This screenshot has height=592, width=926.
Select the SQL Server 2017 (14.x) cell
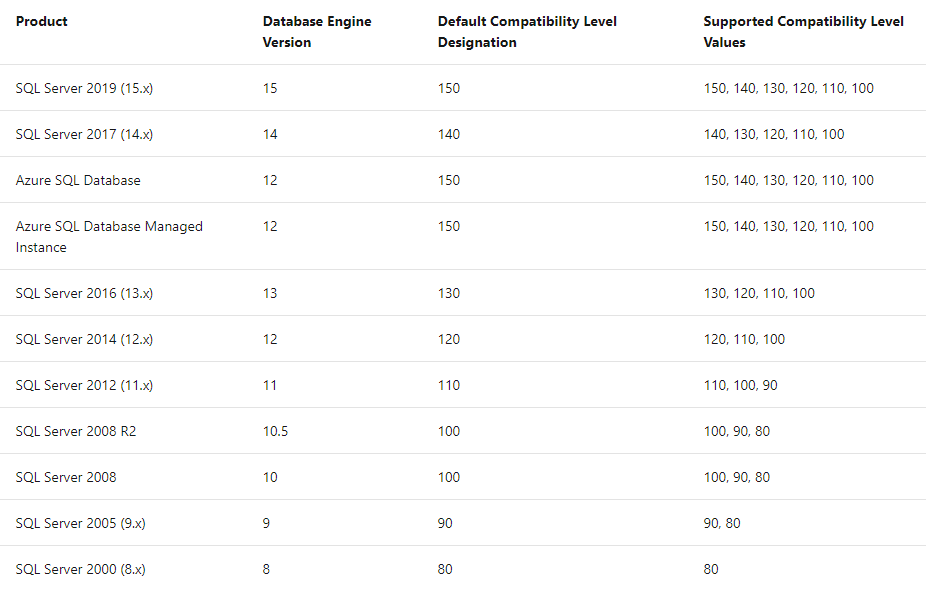(84, 134)
